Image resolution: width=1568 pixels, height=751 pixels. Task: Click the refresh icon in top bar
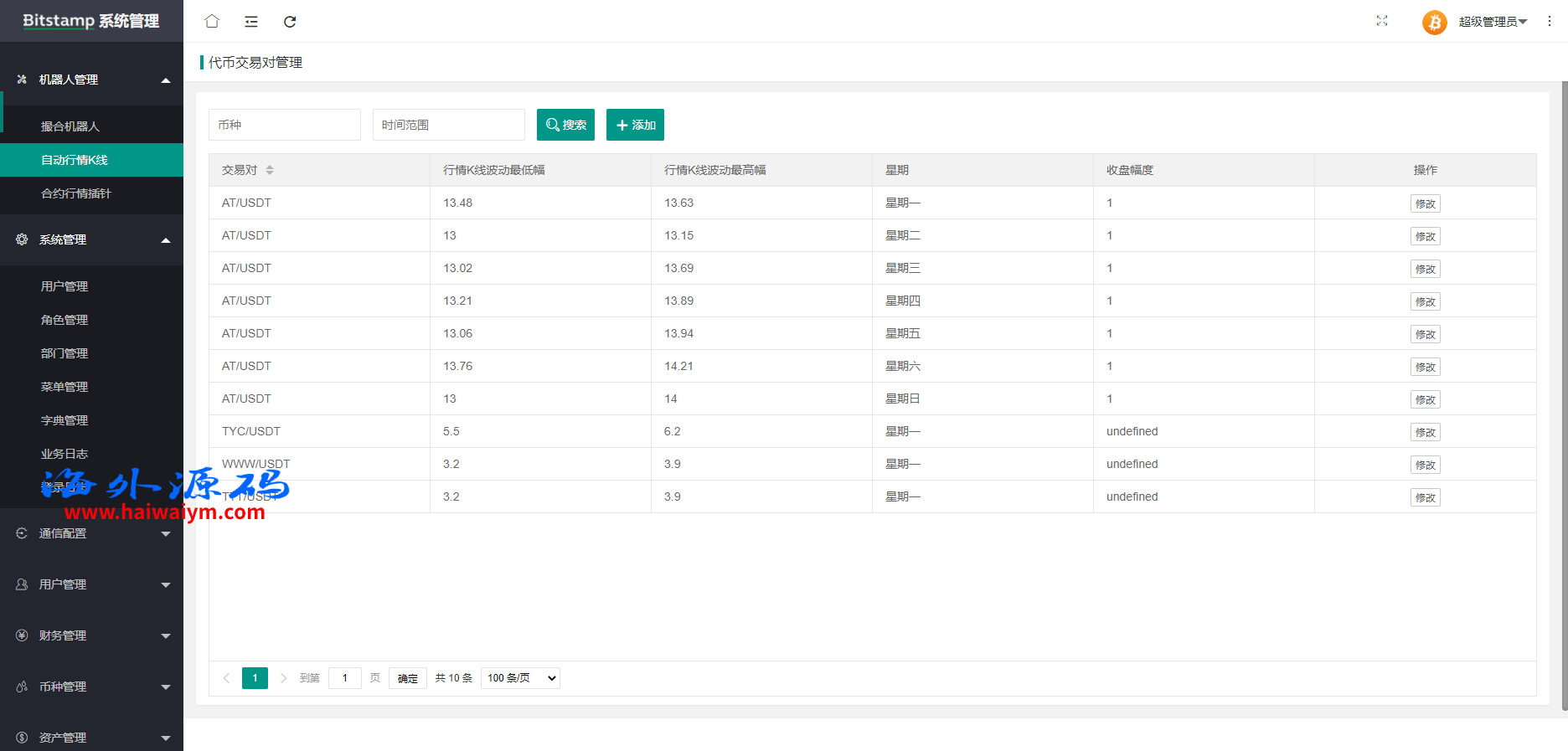(x=290, y=22)
